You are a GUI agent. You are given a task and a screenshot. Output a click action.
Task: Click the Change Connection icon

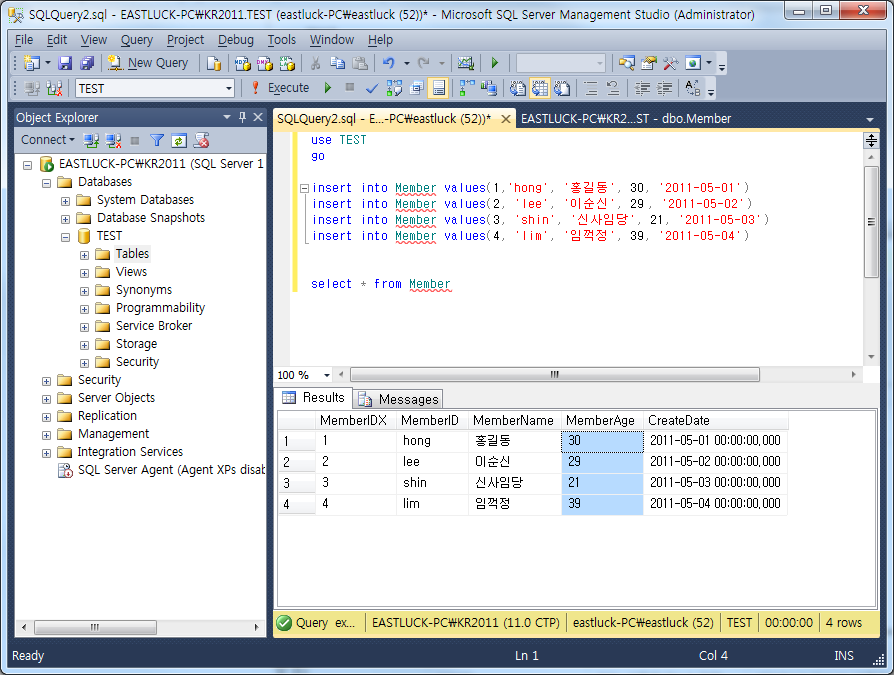(54, 88)
